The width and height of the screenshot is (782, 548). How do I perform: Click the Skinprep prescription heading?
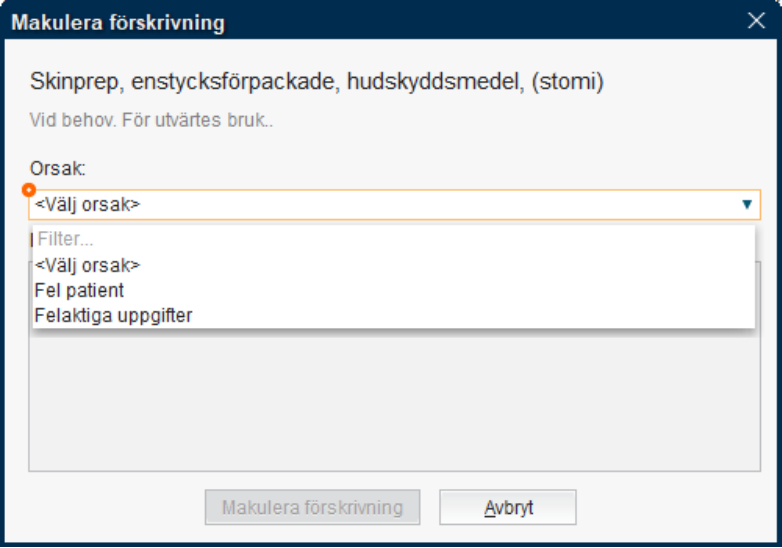[x=316, y=81]
